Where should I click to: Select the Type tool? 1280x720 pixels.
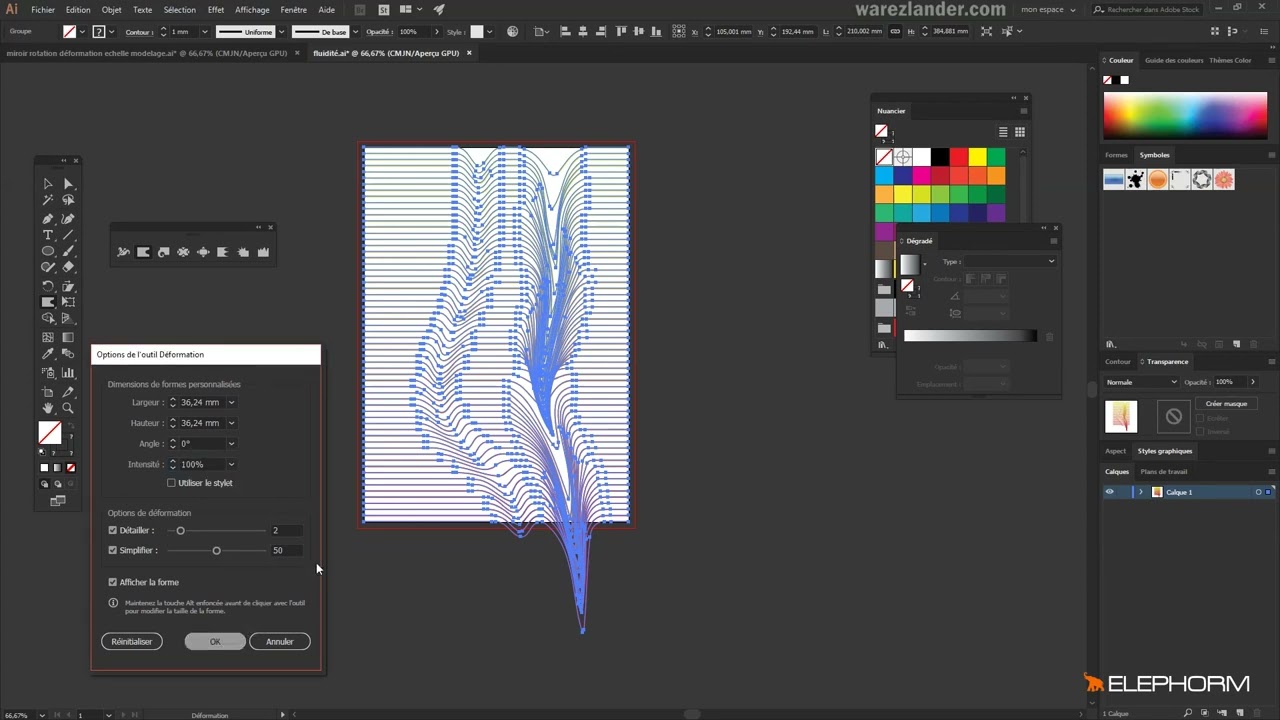tap(48, 235)
